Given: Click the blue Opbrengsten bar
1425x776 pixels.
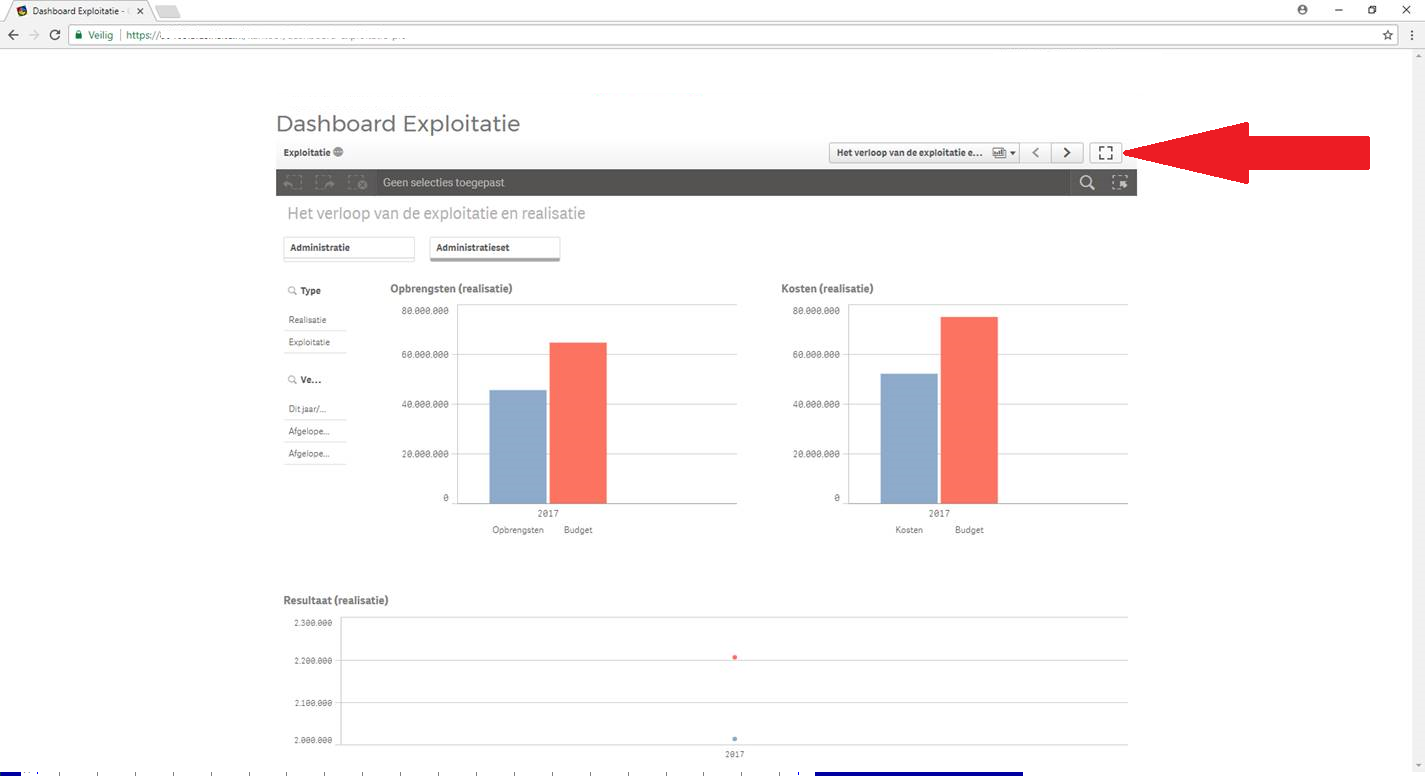Looking at the screenshot, I should click(518, 447).
